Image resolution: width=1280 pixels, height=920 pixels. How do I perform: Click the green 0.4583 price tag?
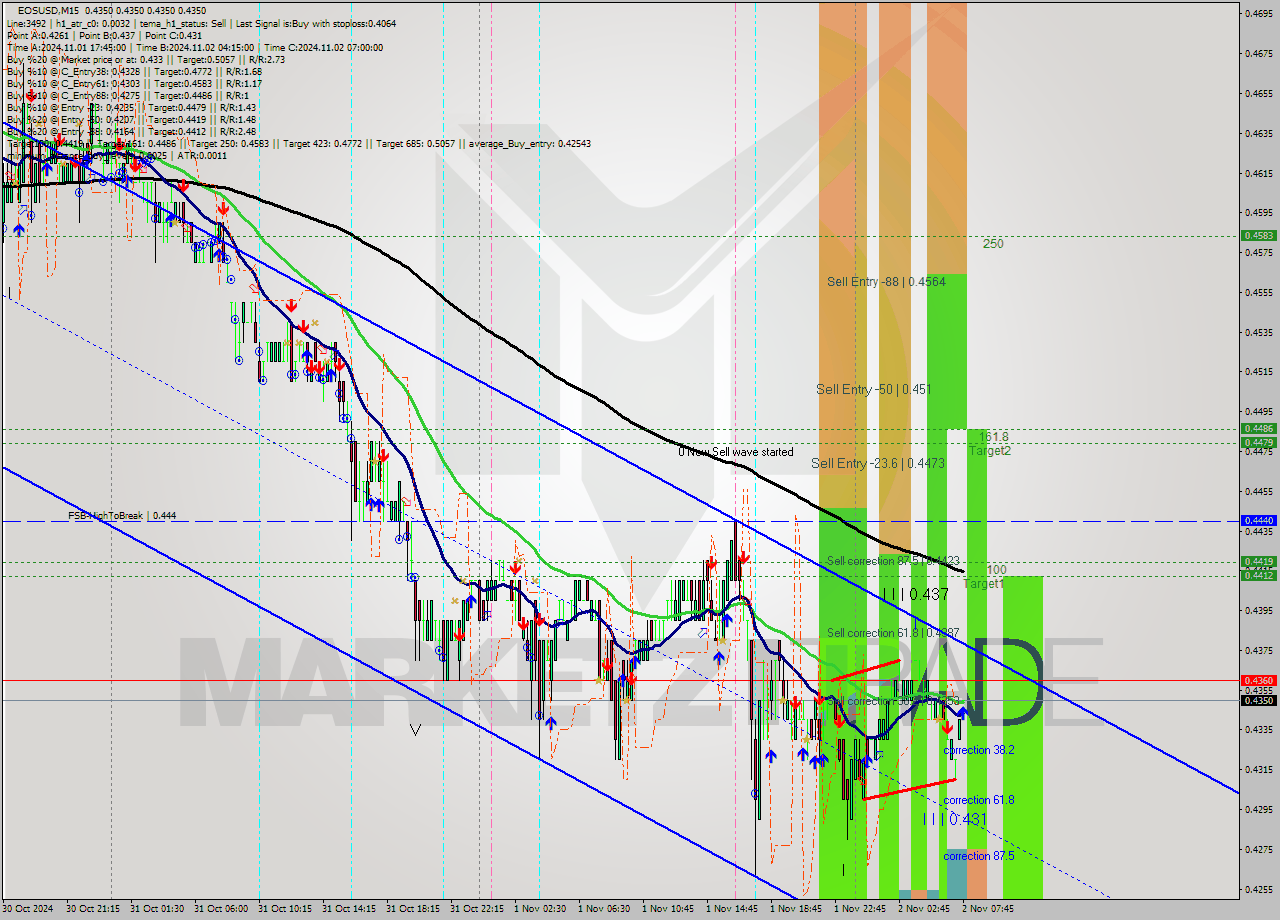tap(1258, 236)
